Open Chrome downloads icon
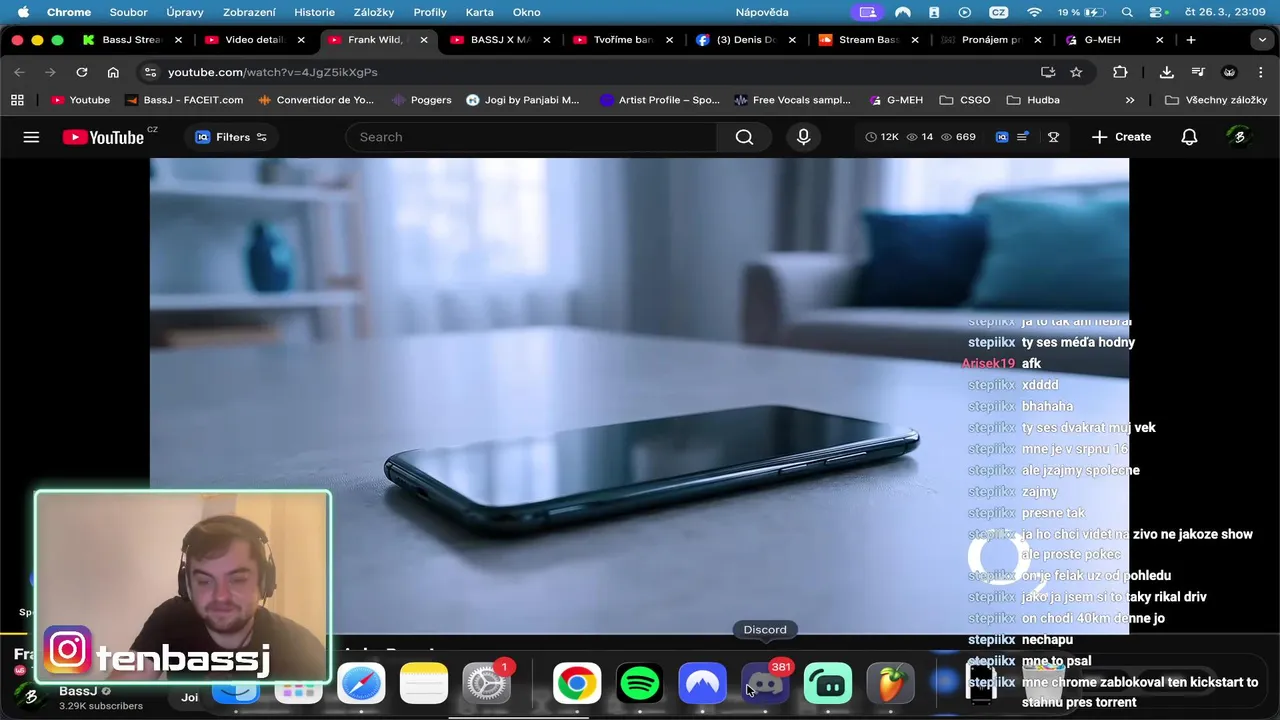 click(x=1166, y=72)
